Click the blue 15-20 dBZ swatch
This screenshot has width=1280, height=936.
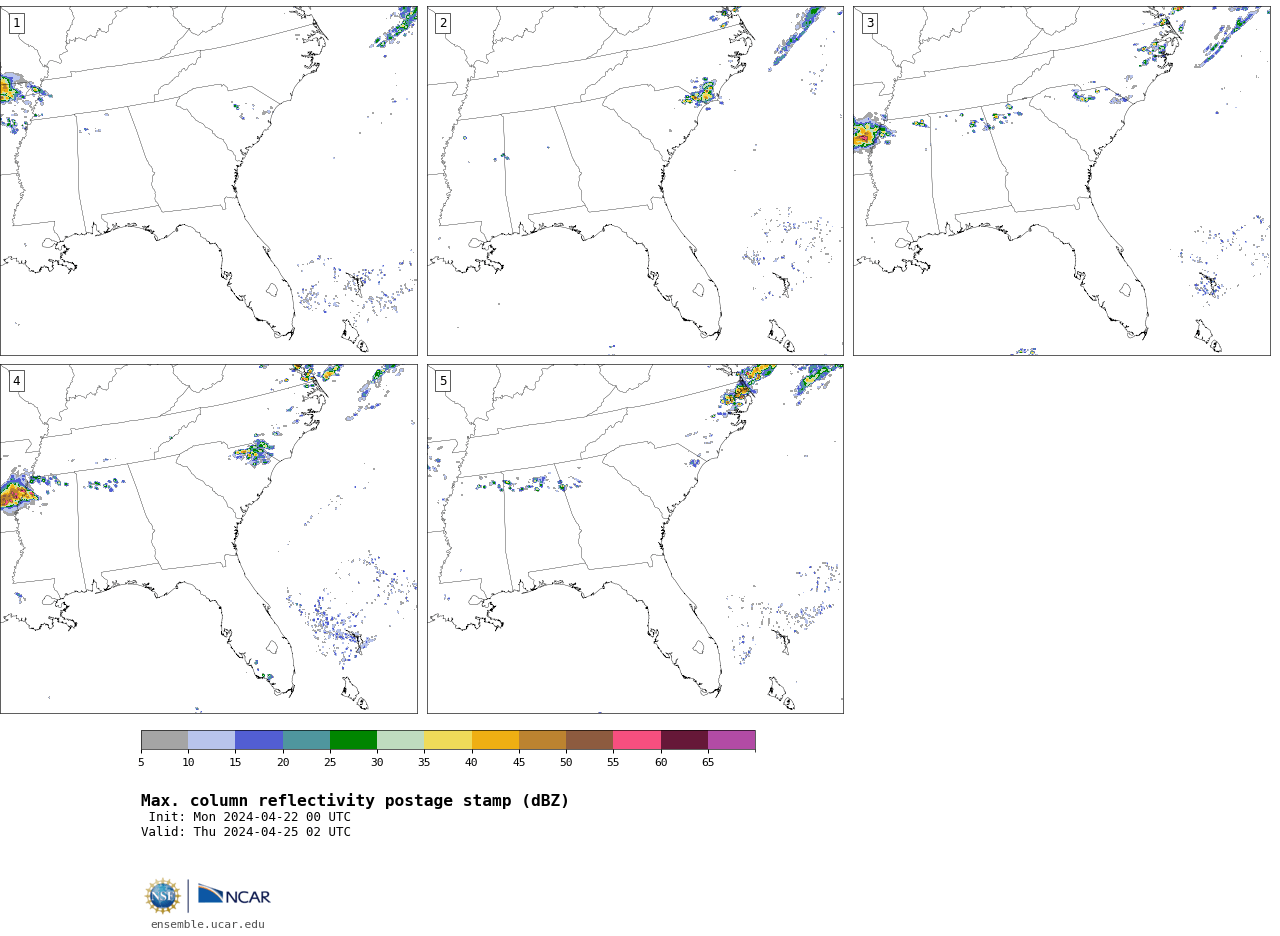[259, 740]
